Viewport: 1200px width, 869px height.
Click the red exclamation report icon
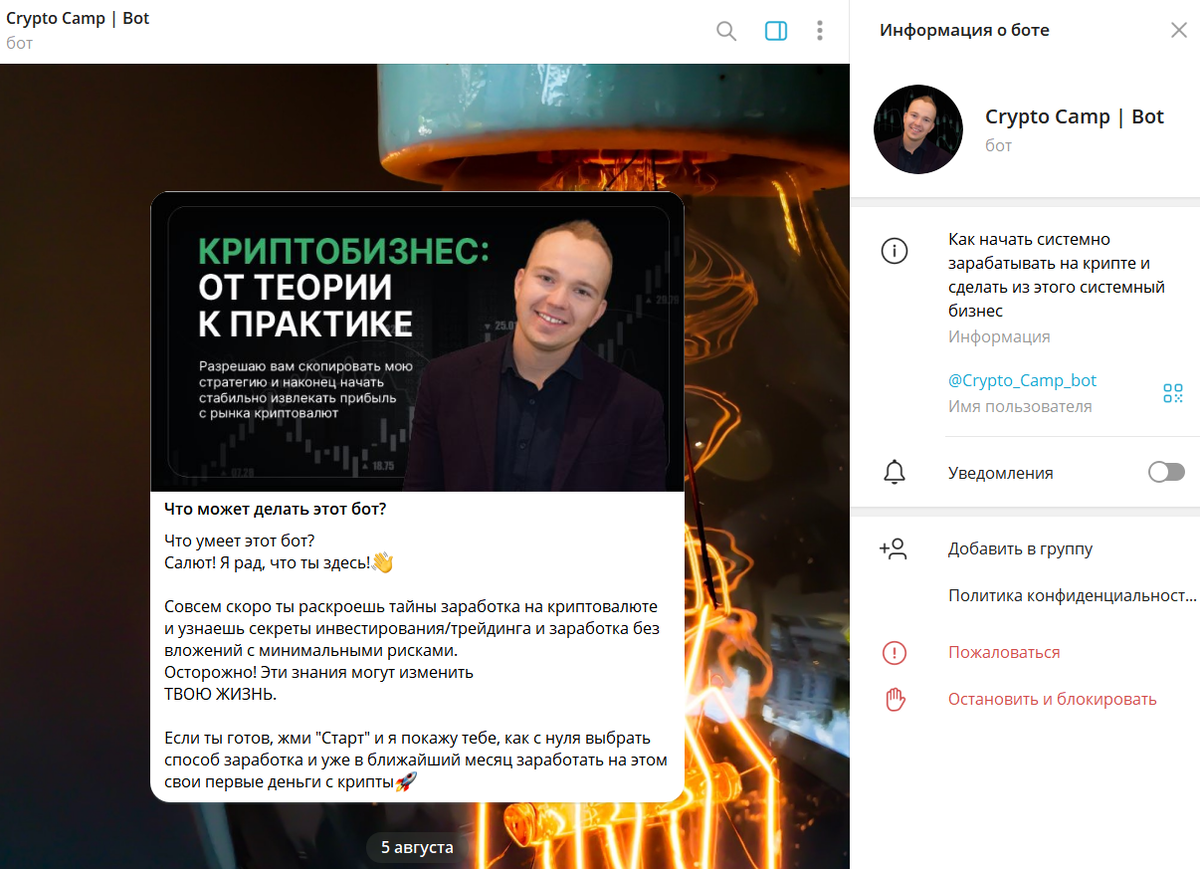(894, 653)
